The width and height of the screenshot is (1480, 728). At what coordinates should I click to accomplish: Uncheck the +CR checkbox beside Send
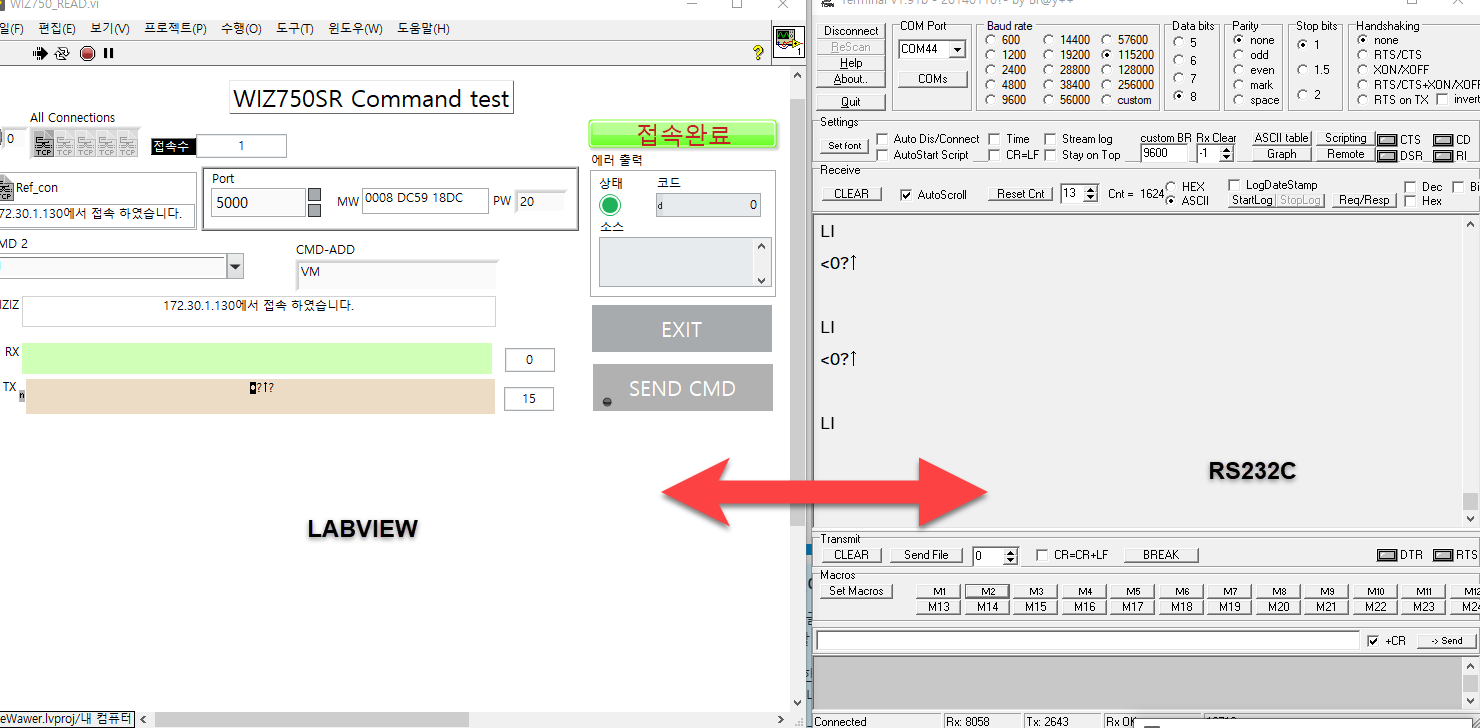point(1373,641)
